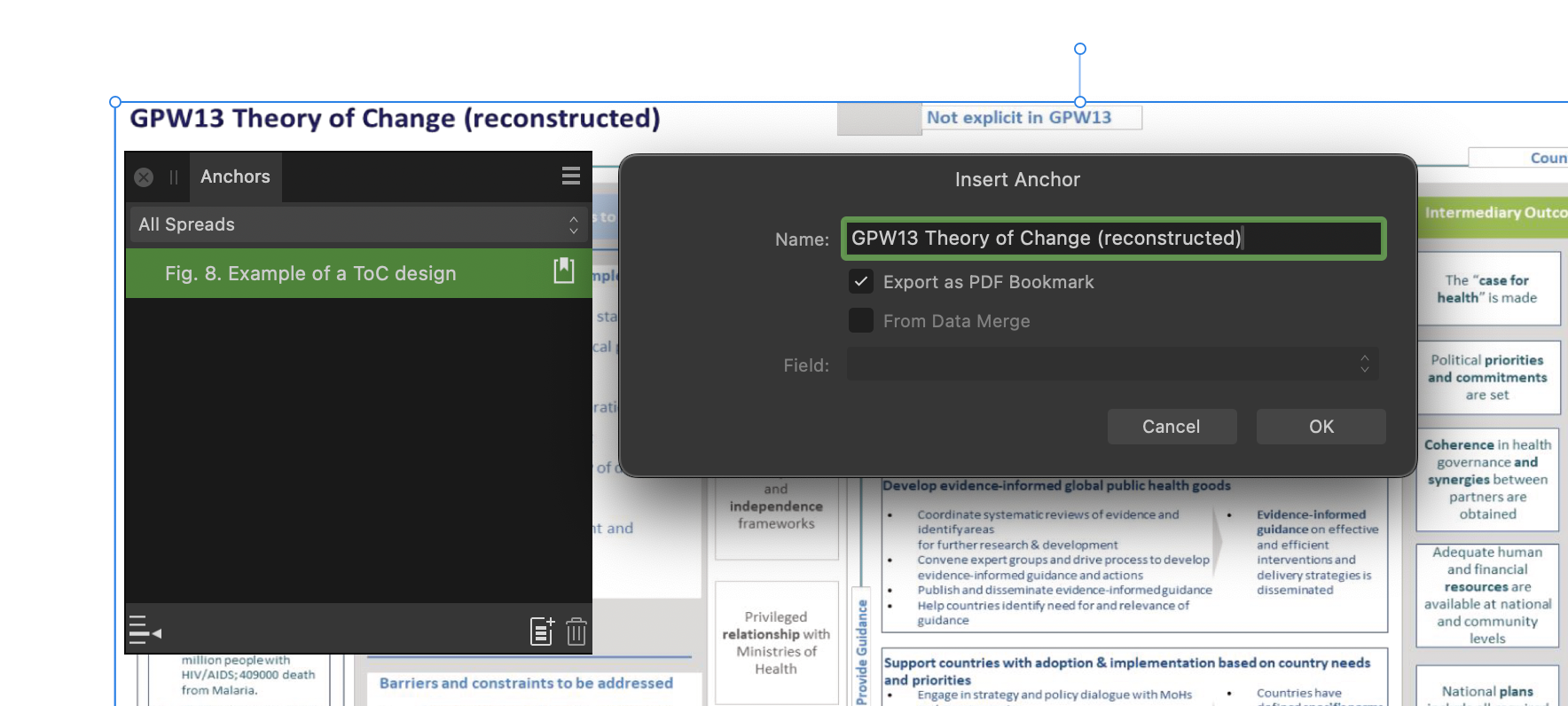Image resolution: width=1568 pixels, height=706 pixels.
Task: Click the rotation handle above the selected frame
Action: pyautogui.click(x=1080, y=49)
